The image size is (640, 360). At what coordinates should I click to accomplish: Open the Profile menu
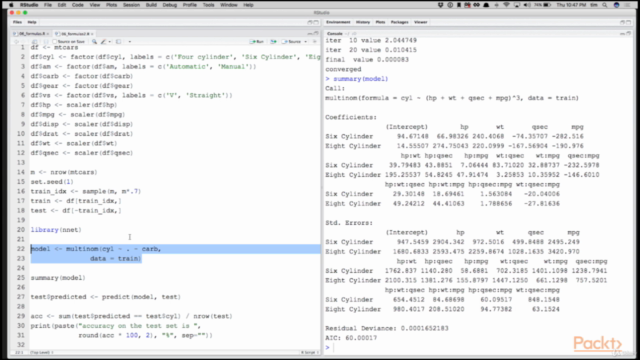tap(189, 5)
